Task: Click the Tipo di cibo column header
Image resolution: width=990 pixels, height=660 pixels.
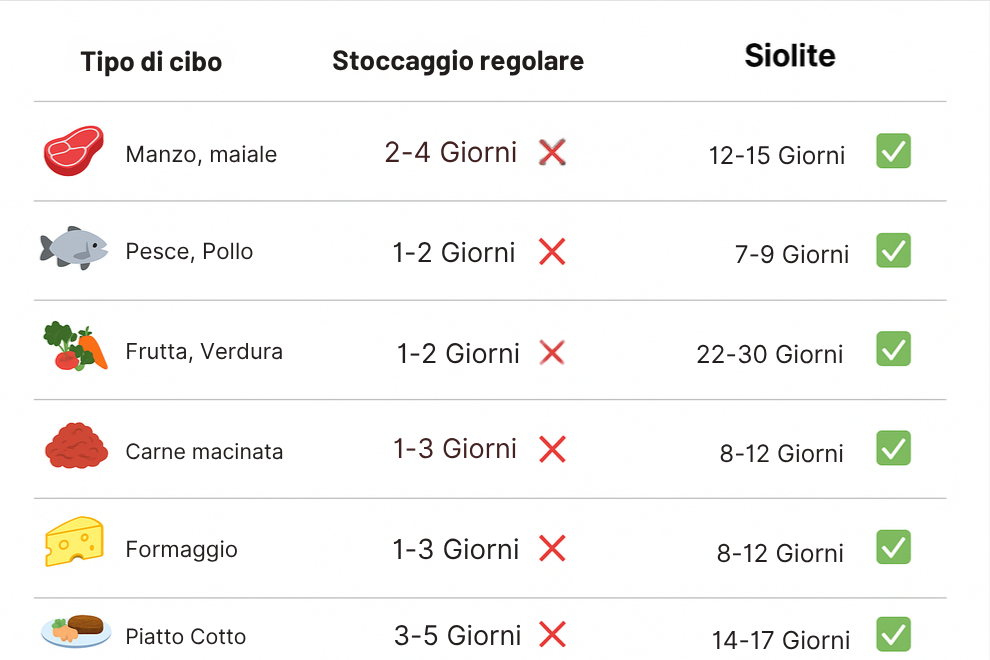Action: point(151,62)
